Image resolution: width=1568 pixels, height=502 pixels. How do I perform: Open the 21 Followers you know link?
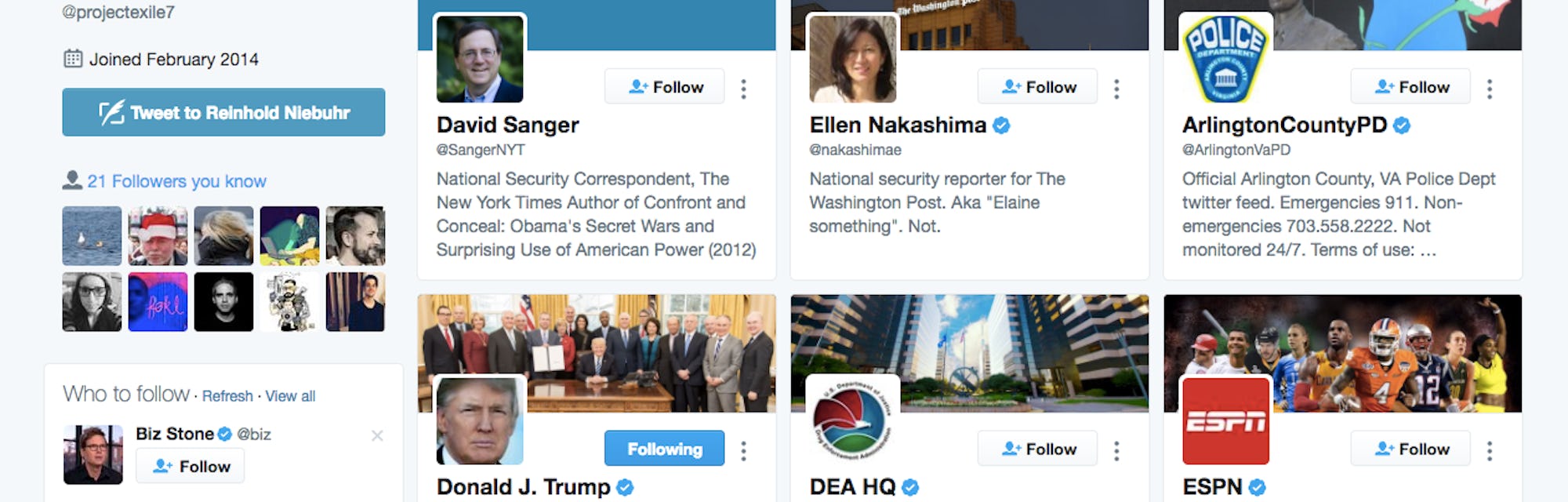(176, 181)
